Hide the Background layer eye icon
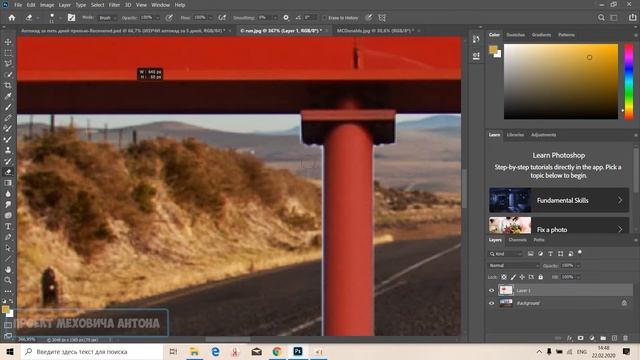This screenshot has height=360, width=640. pyautogui.click(x=491, y=303)
